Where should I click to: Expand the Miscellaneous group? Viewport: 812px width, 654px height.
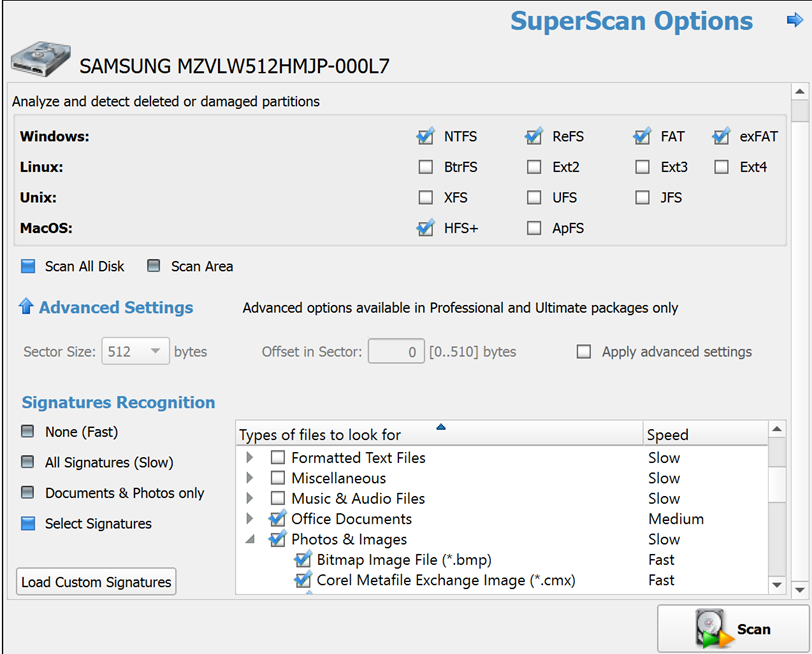click(250, 477)
